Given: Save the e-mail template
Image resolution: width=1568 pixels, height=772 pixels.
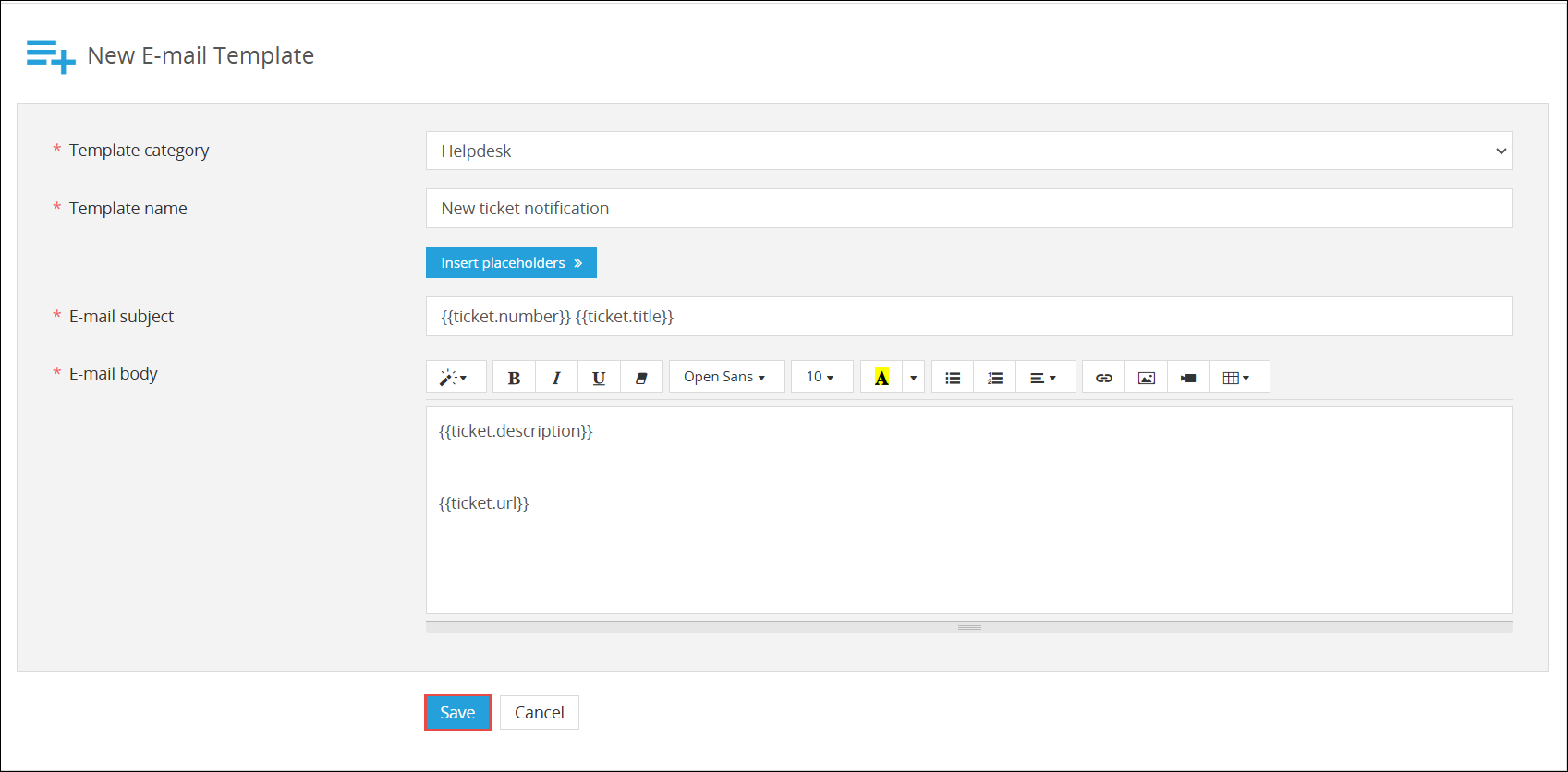Looking at the screenshot, I should coord(457,712).
